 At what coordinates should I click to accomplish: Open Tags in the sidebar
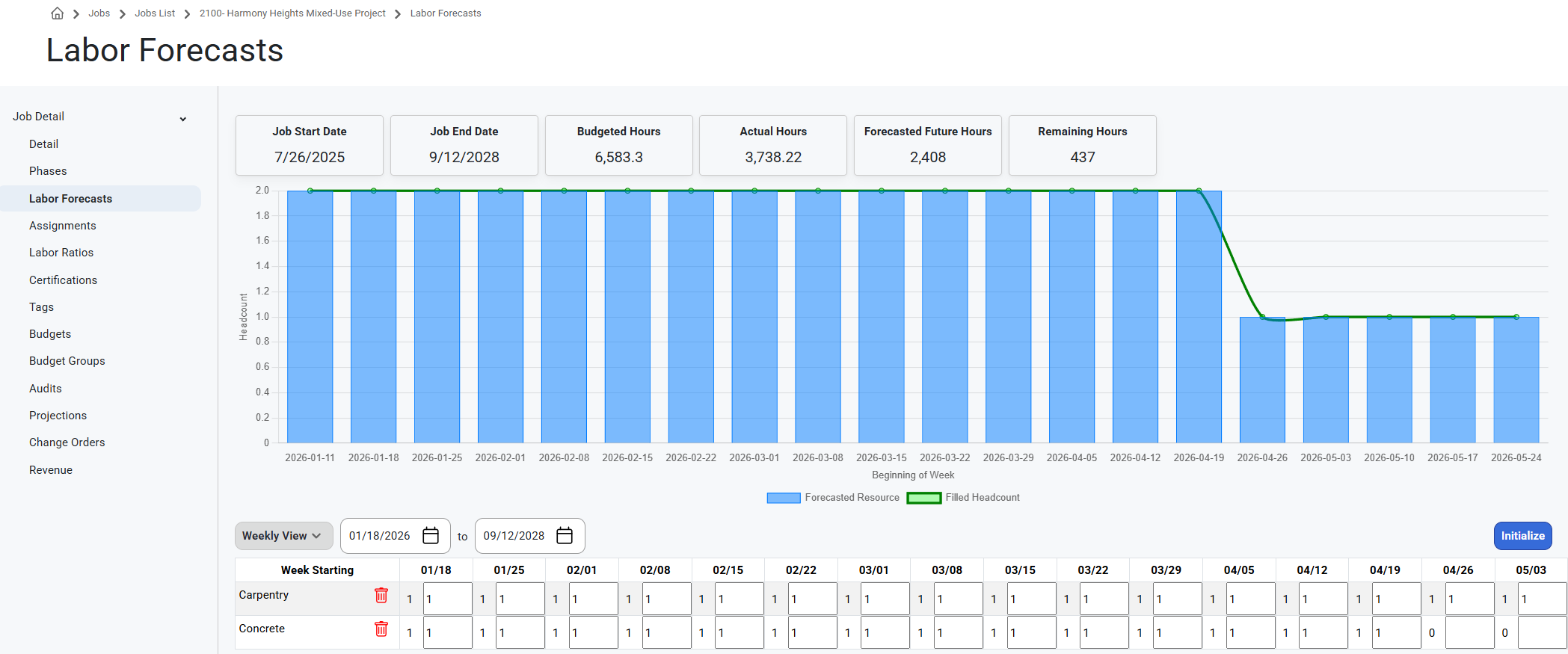pos(41,307)
